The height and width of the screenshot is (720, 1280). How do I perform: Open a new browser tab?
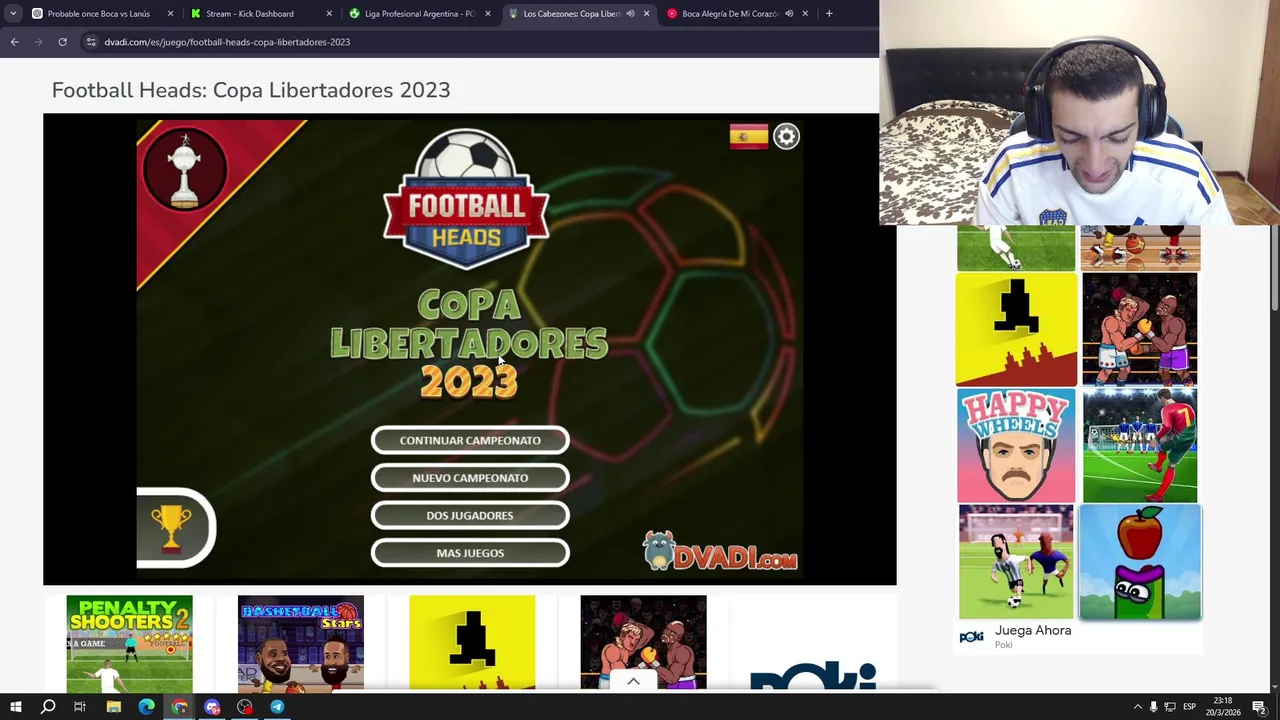[829, 14]
